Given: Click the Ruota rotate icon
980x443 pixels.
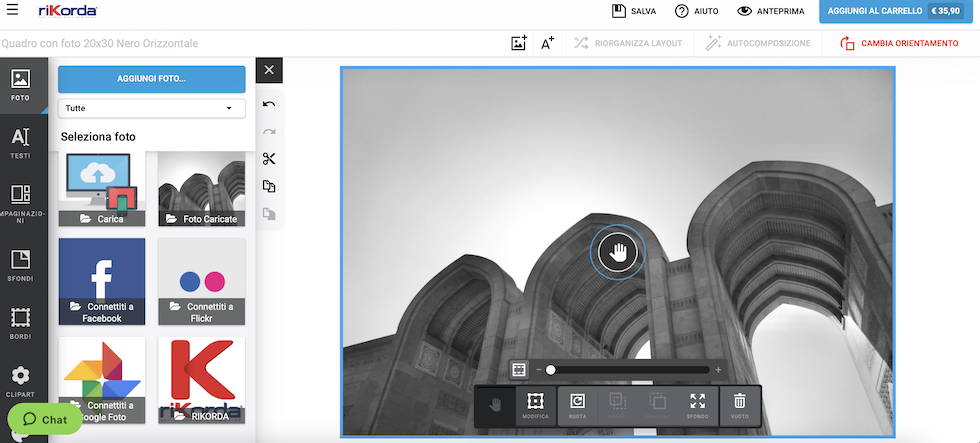Looking at the screenshot, I should click(x=577, y=404).
